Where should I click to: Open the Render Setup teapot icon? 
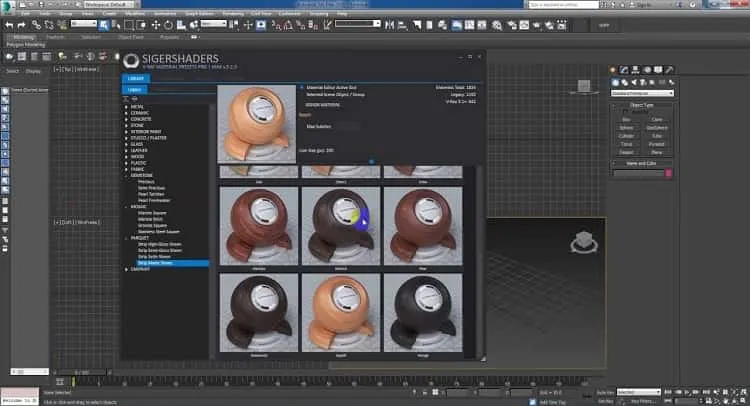click(x=512, y=25)
